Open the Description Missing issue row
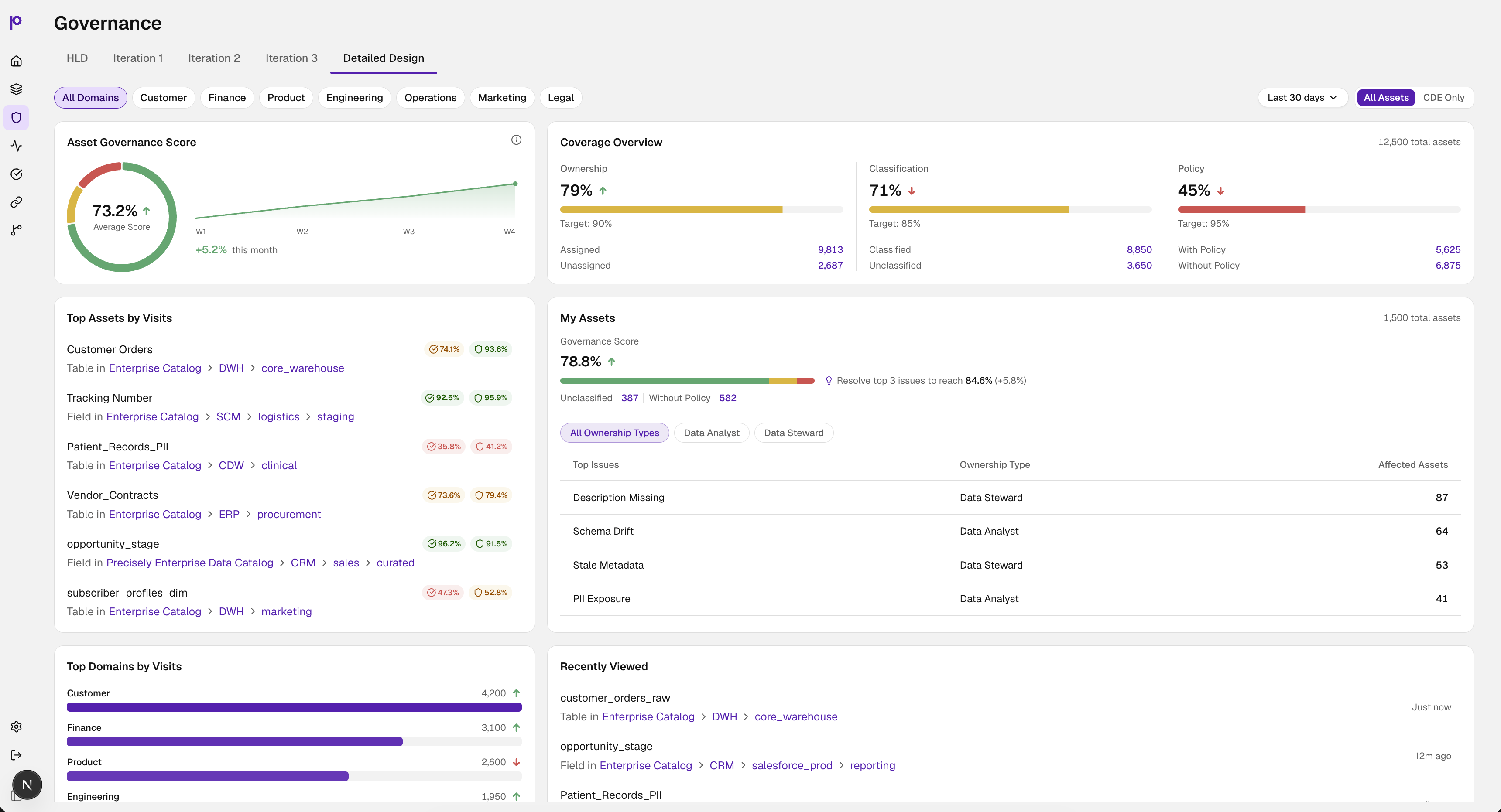The image size is (1501, 812). [x=1010, y=498]
